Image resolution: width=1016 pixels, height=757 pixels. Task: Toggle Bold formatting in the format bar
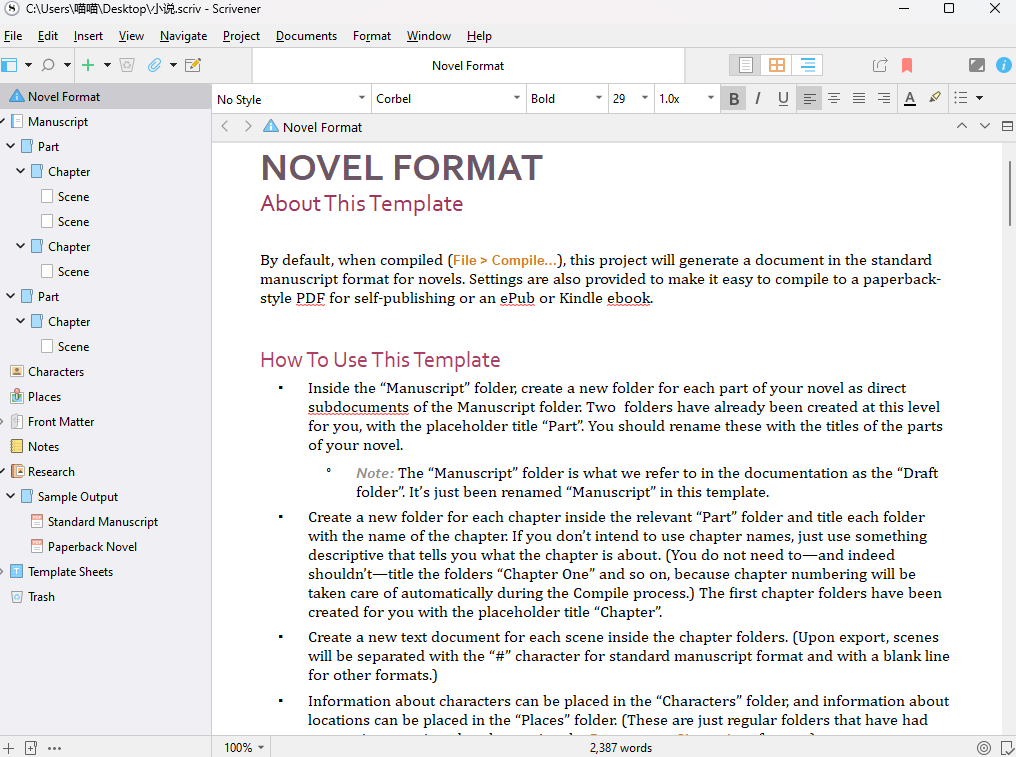pyautogui.click(x=733, y=98)
